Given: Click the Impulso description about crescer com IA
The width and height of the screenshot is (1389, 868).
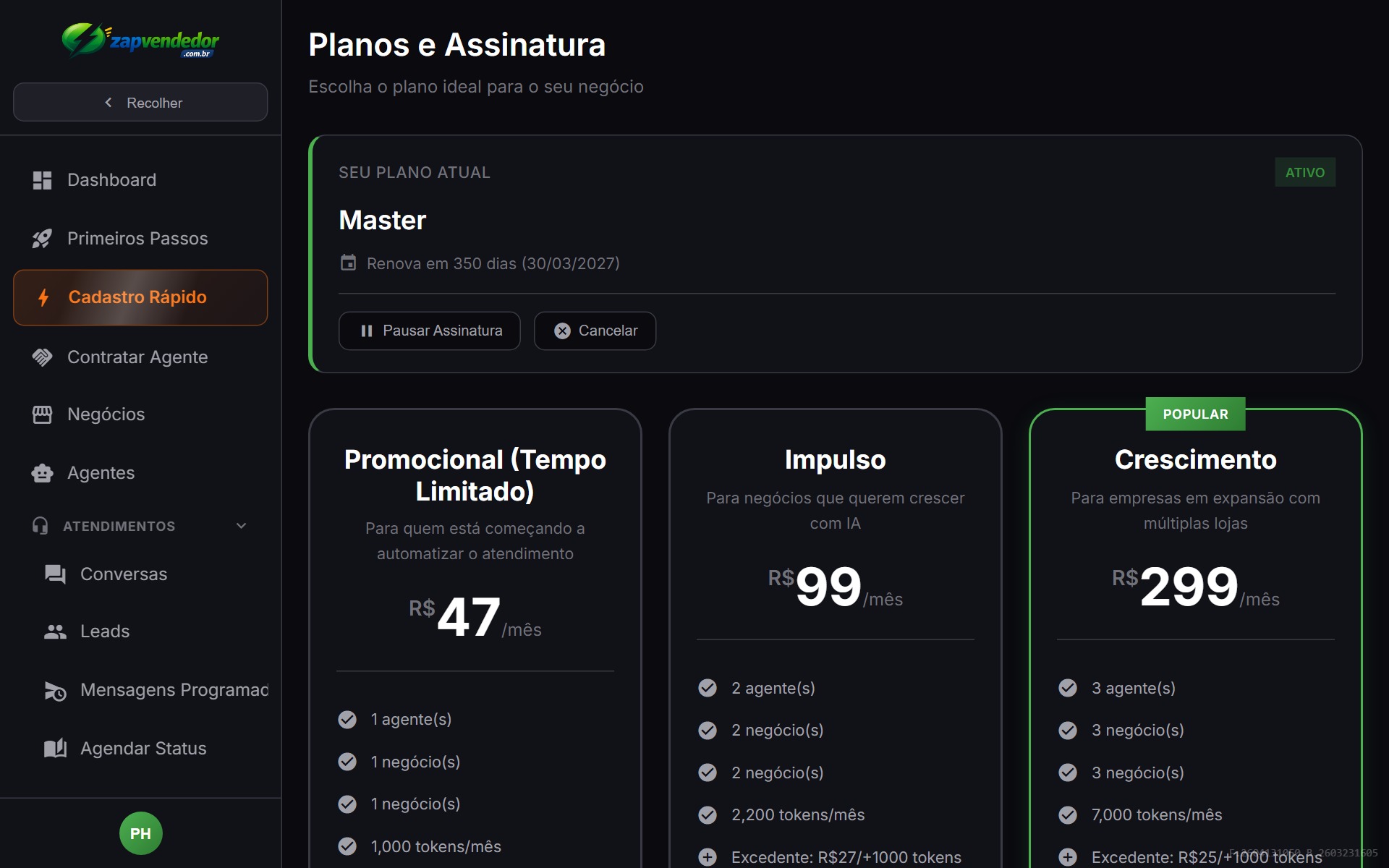Looking at the screenshot, I should click(836, 511).
